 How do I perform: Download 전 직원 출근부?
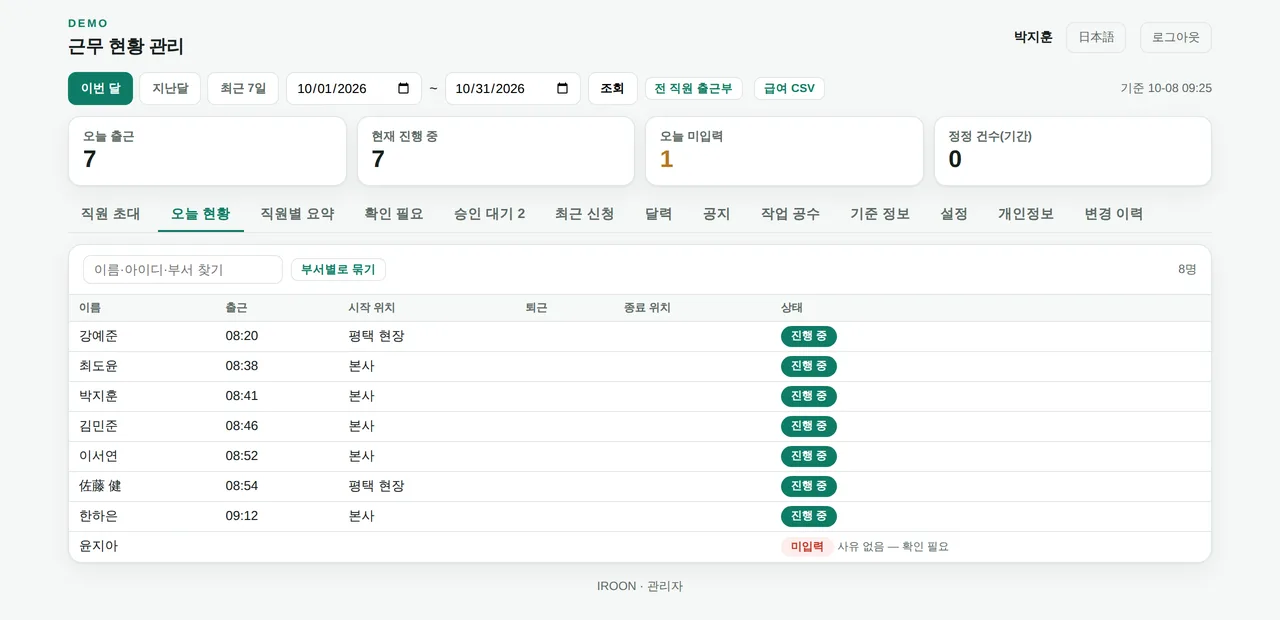point(693,88)
